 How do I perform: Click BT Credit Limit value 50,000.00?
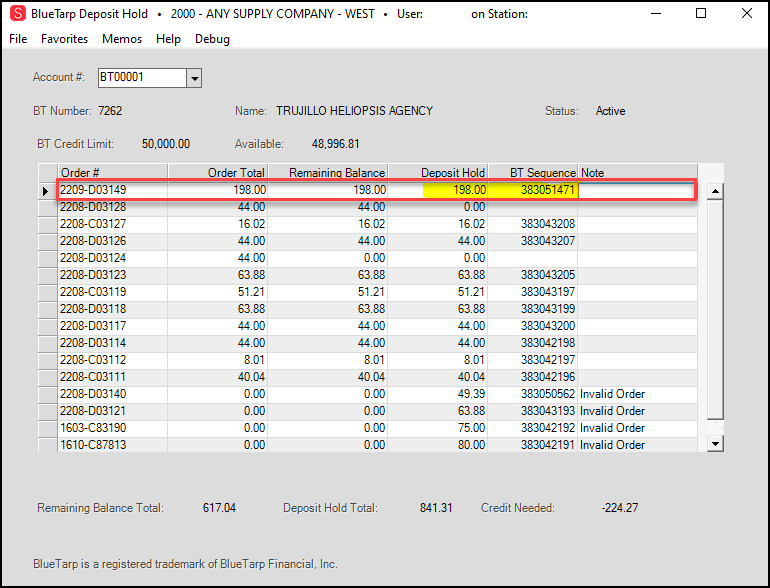pos(166,144)
